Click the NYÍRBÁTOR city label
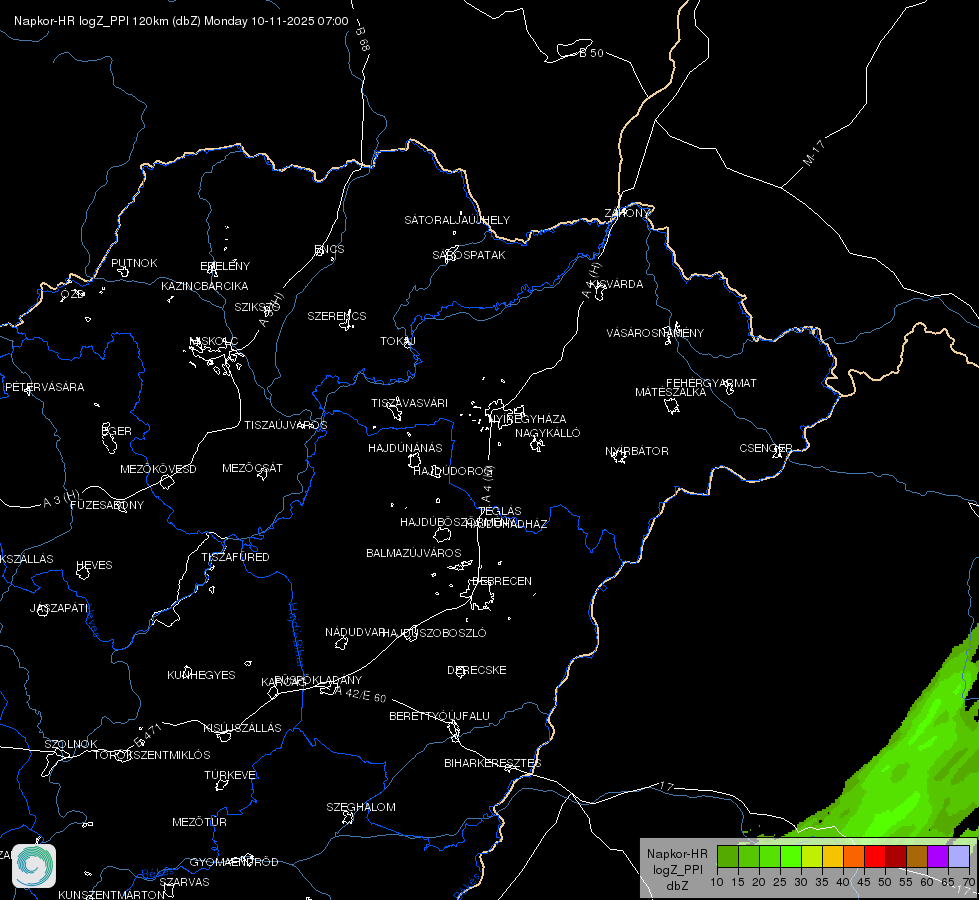Screen dimensions: 979x900 coord(637,451)
